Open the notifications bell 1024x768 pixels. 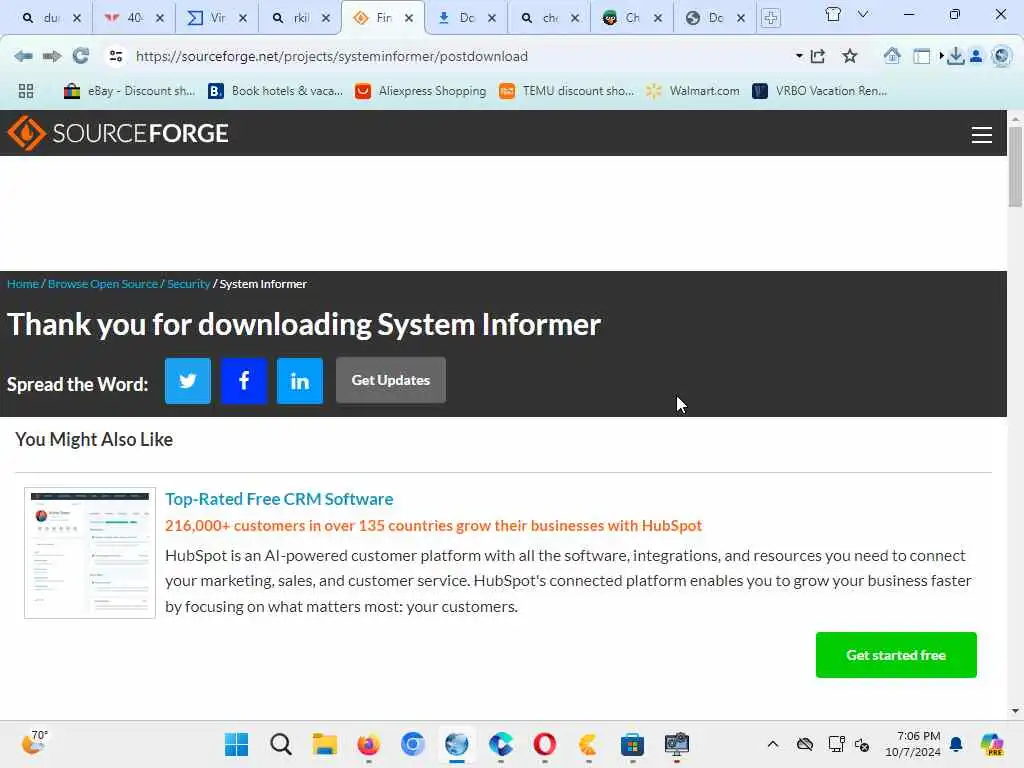pos(956,744)
